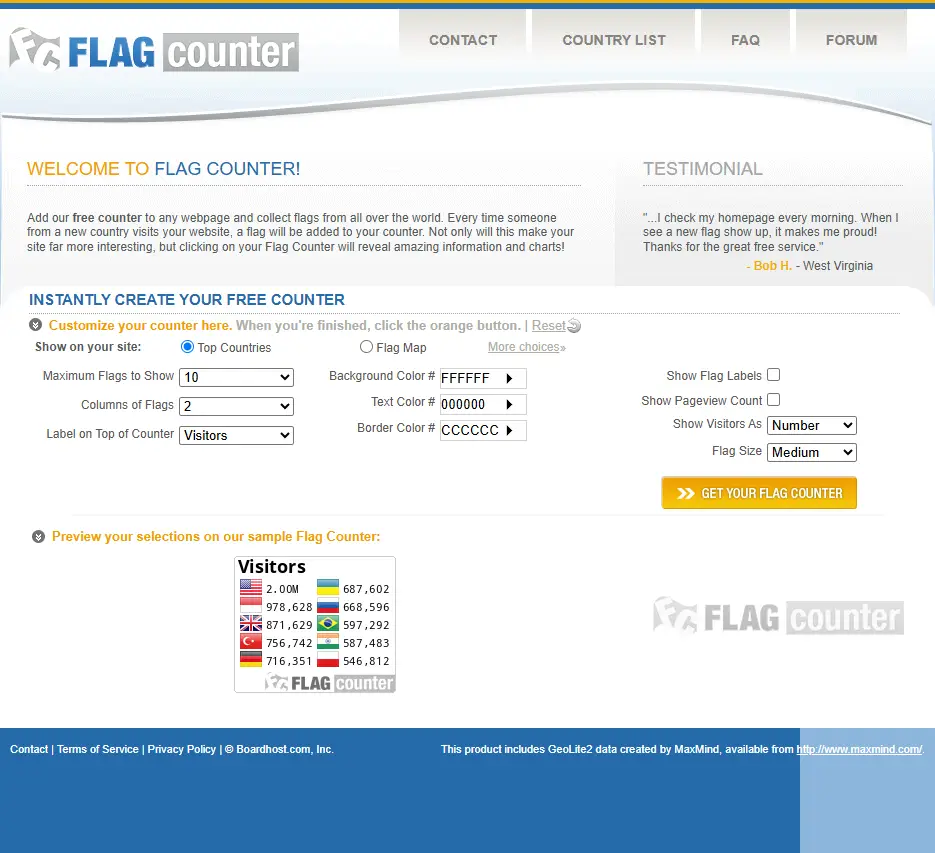Screen dimensions: 935x853
Task: Click the India flag in the preview
Action: (328, 642)
